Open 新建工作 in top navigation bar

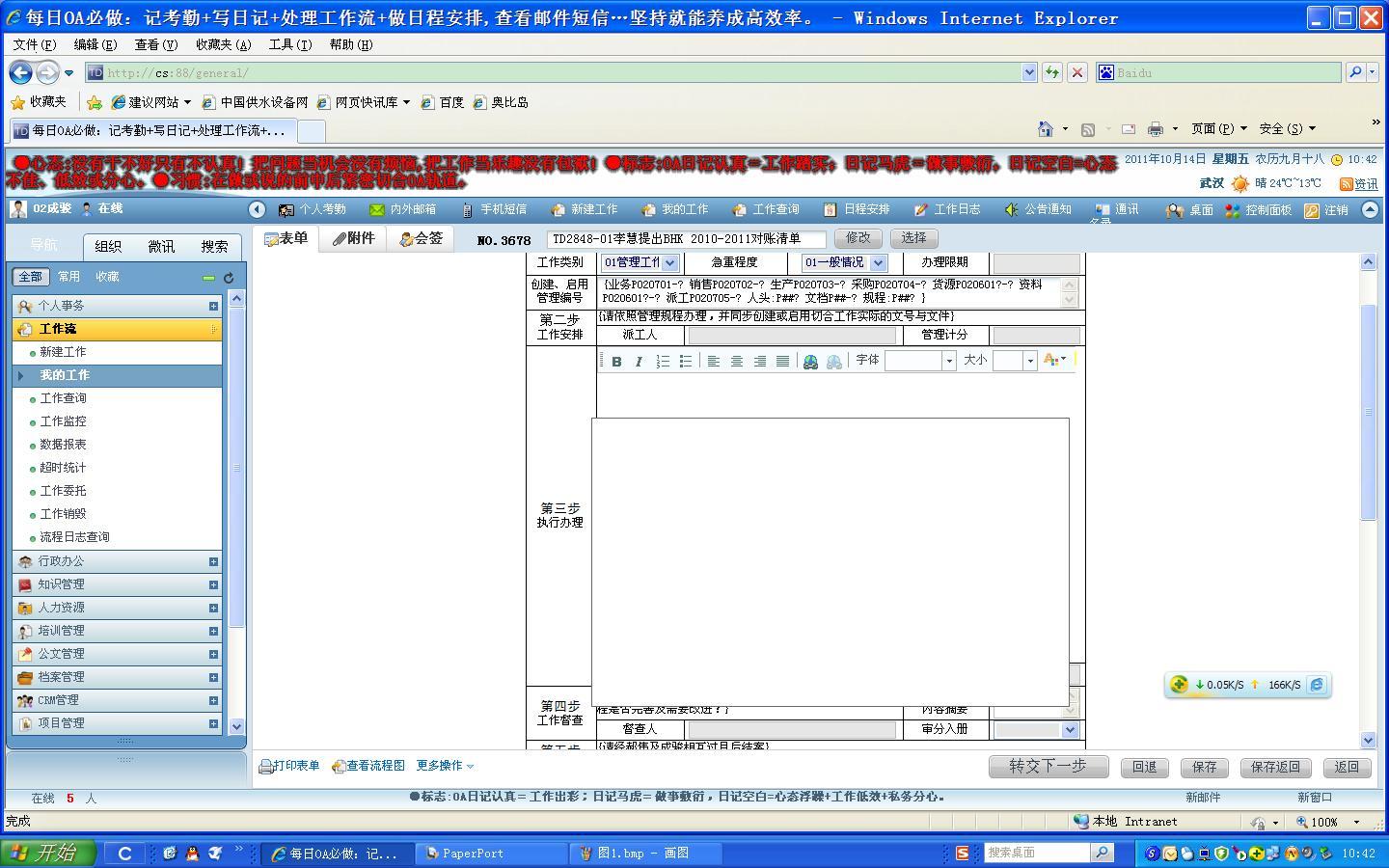[584, 209]
